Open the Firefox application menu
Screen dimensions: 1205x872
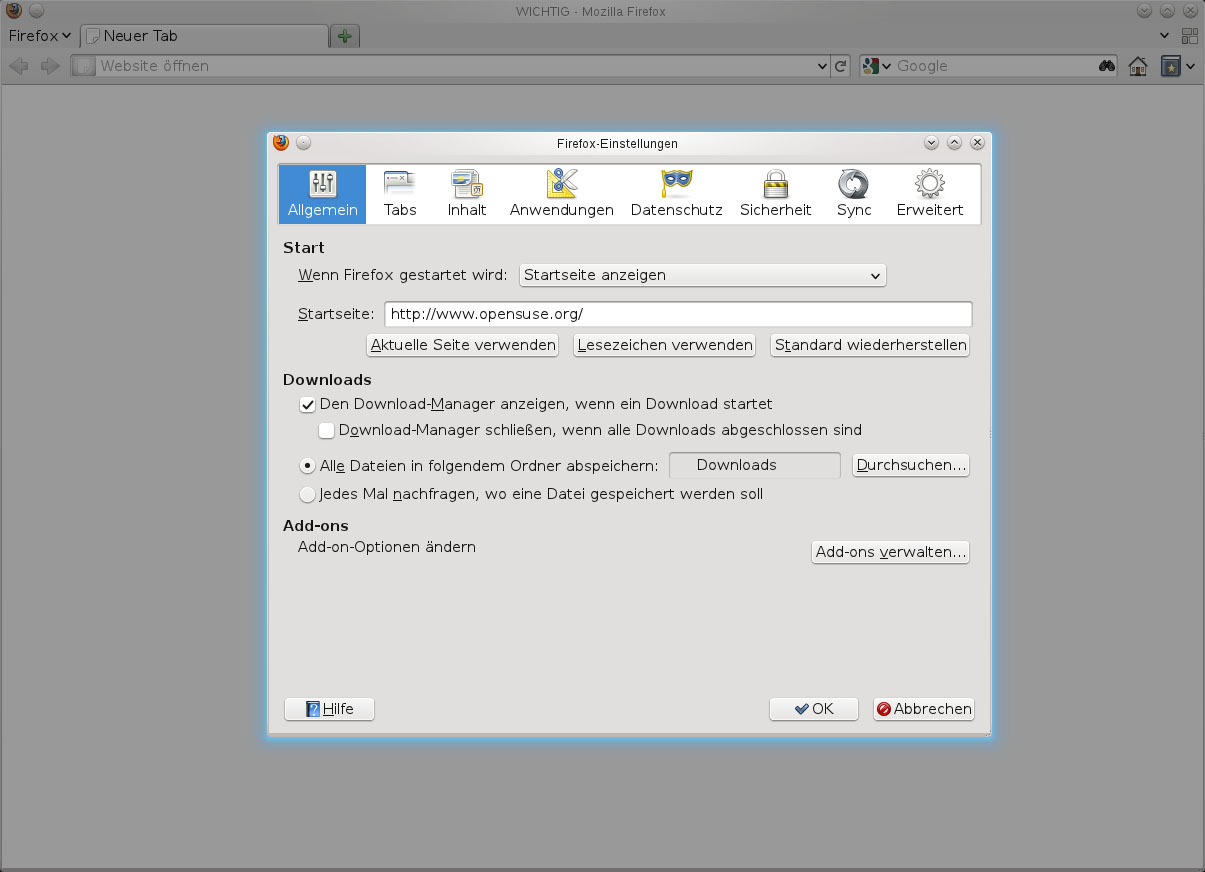[38, 35]
